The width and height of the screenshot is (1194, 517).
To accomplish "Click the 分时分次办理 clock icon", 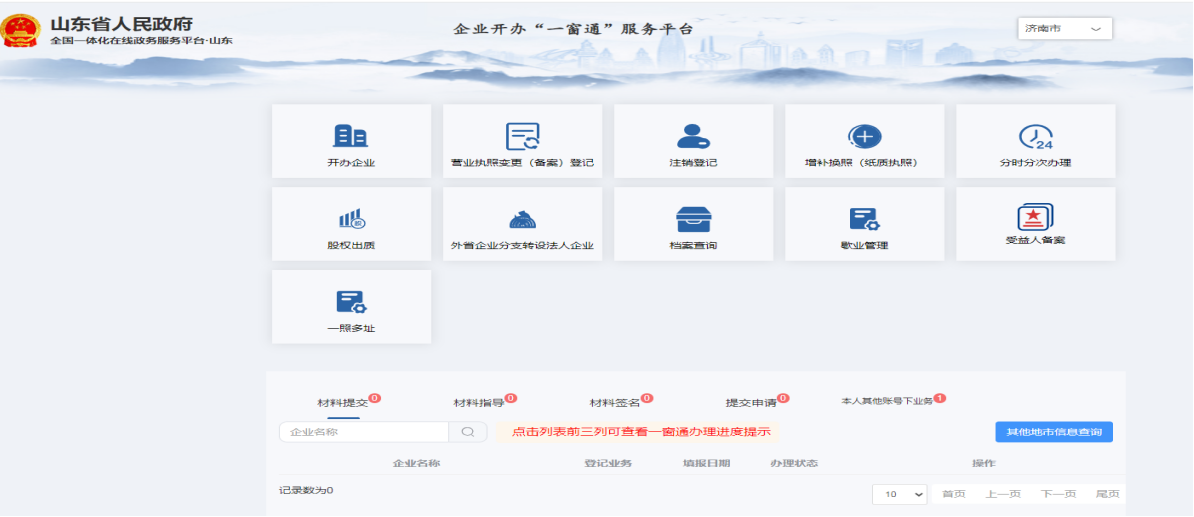I will (x=1036, y=136).
